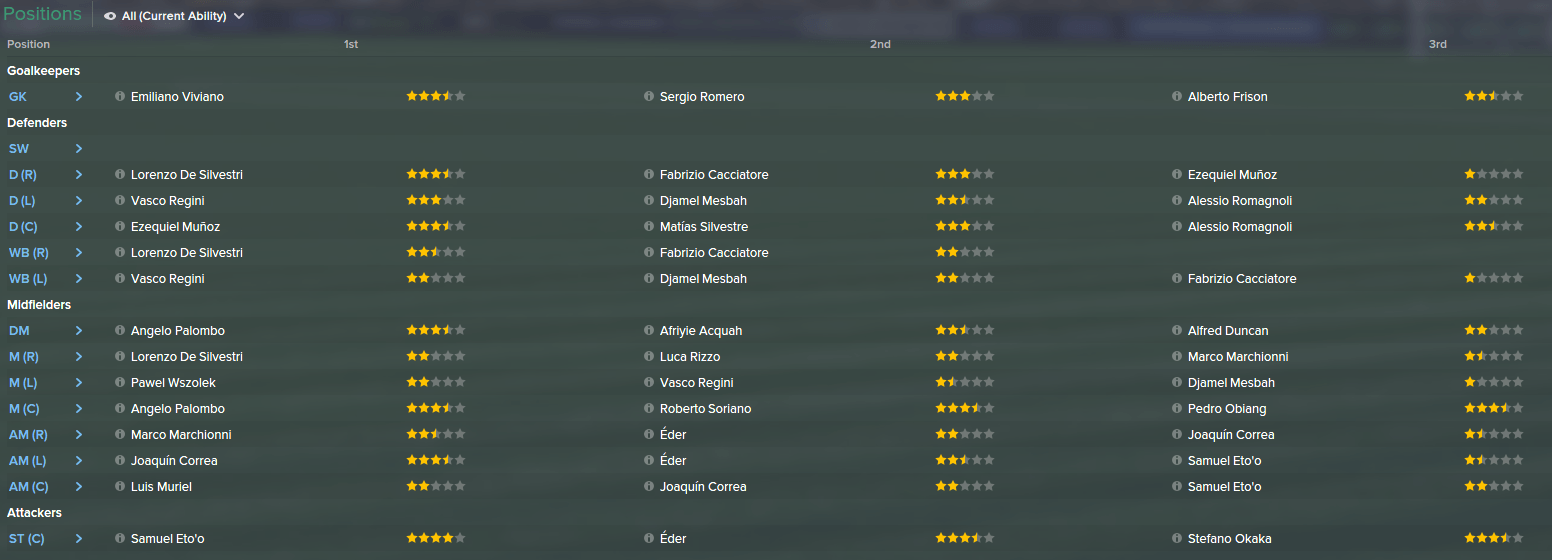
Task: Click info icon next to Stefano Okaka
Action: (1177, 539)
